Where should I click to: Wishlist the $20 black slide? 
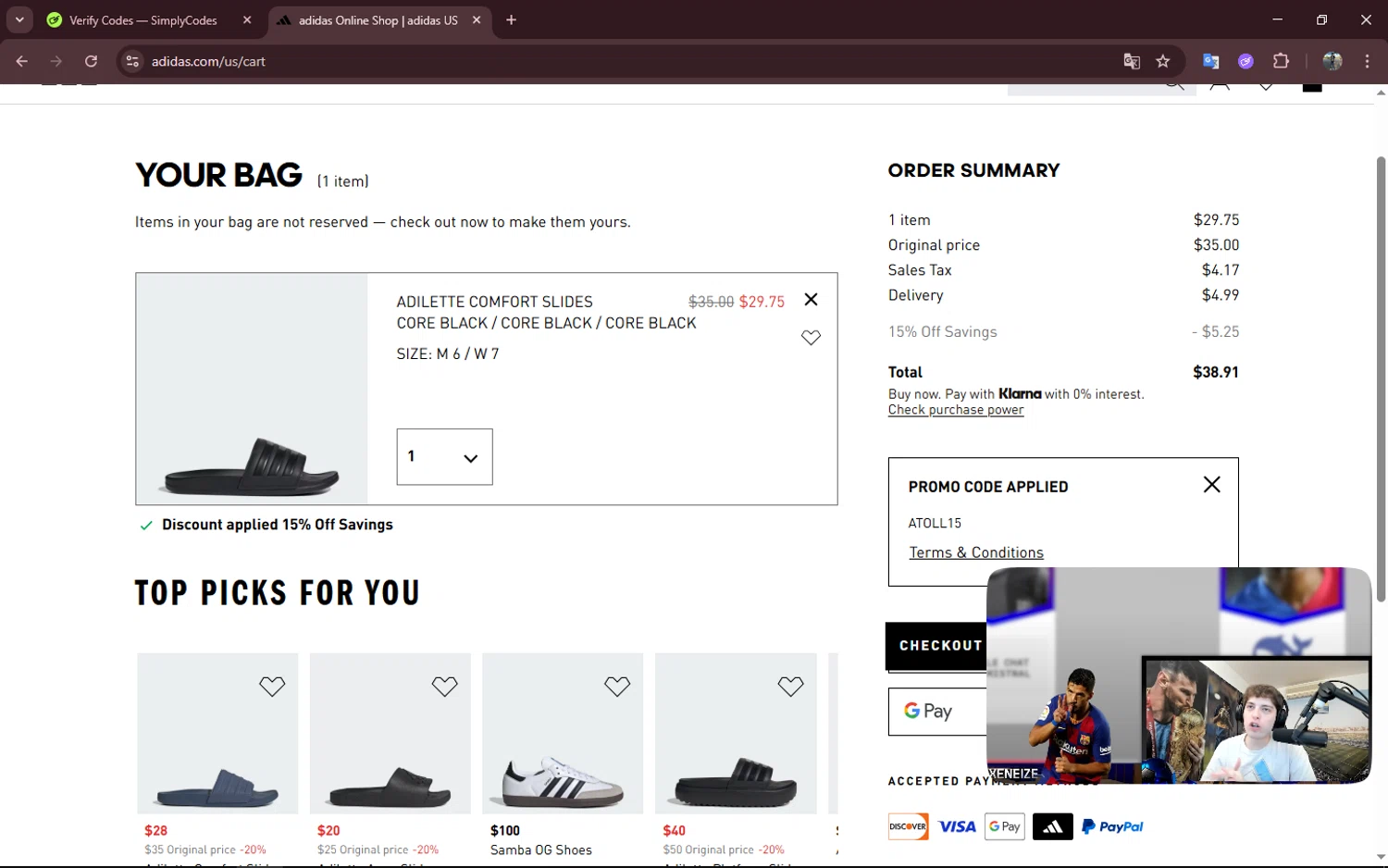point(444,687)
